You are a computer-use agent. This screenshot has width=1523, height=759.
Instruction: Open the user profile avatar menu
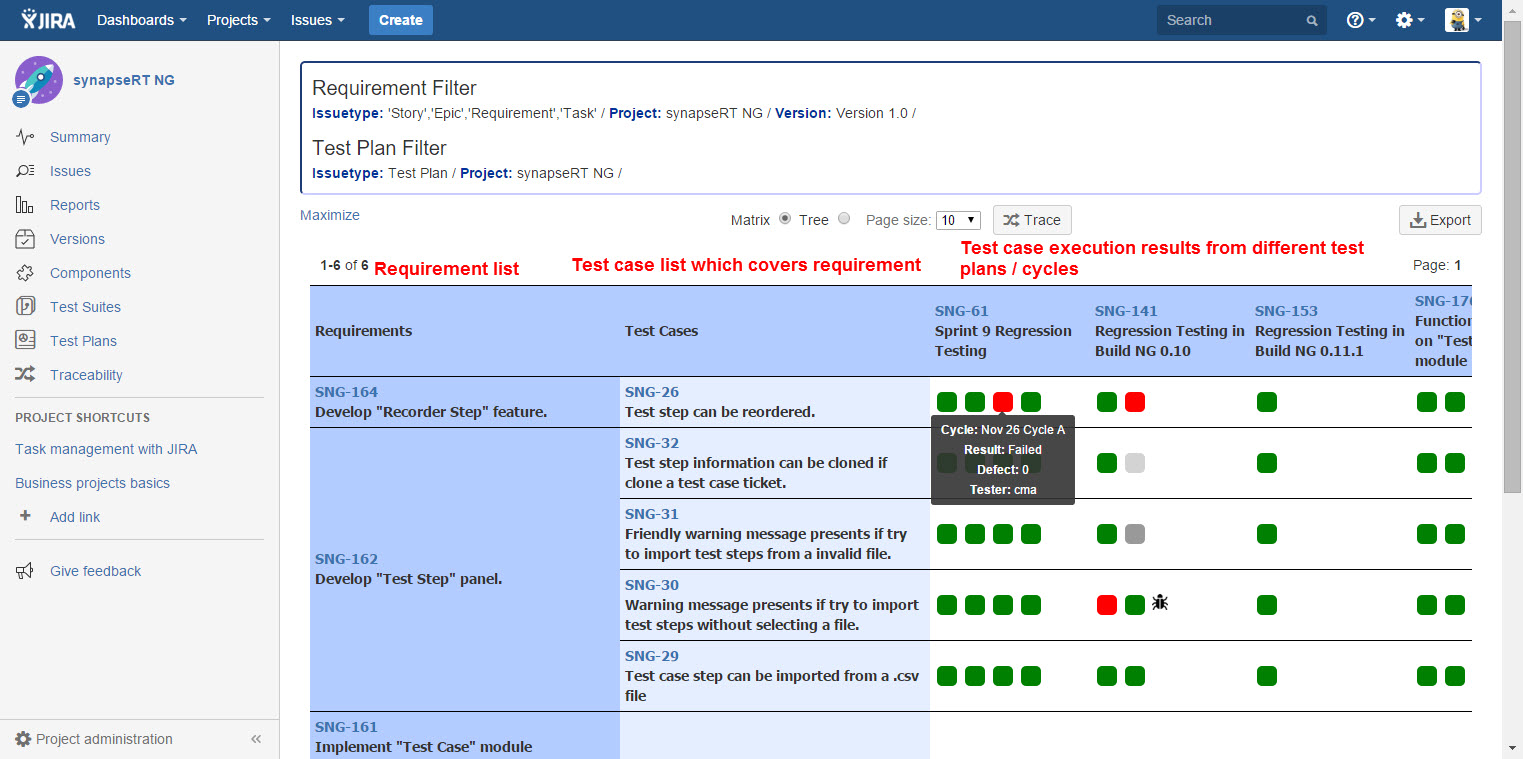pyautogui.click(x=1463, y=20)
